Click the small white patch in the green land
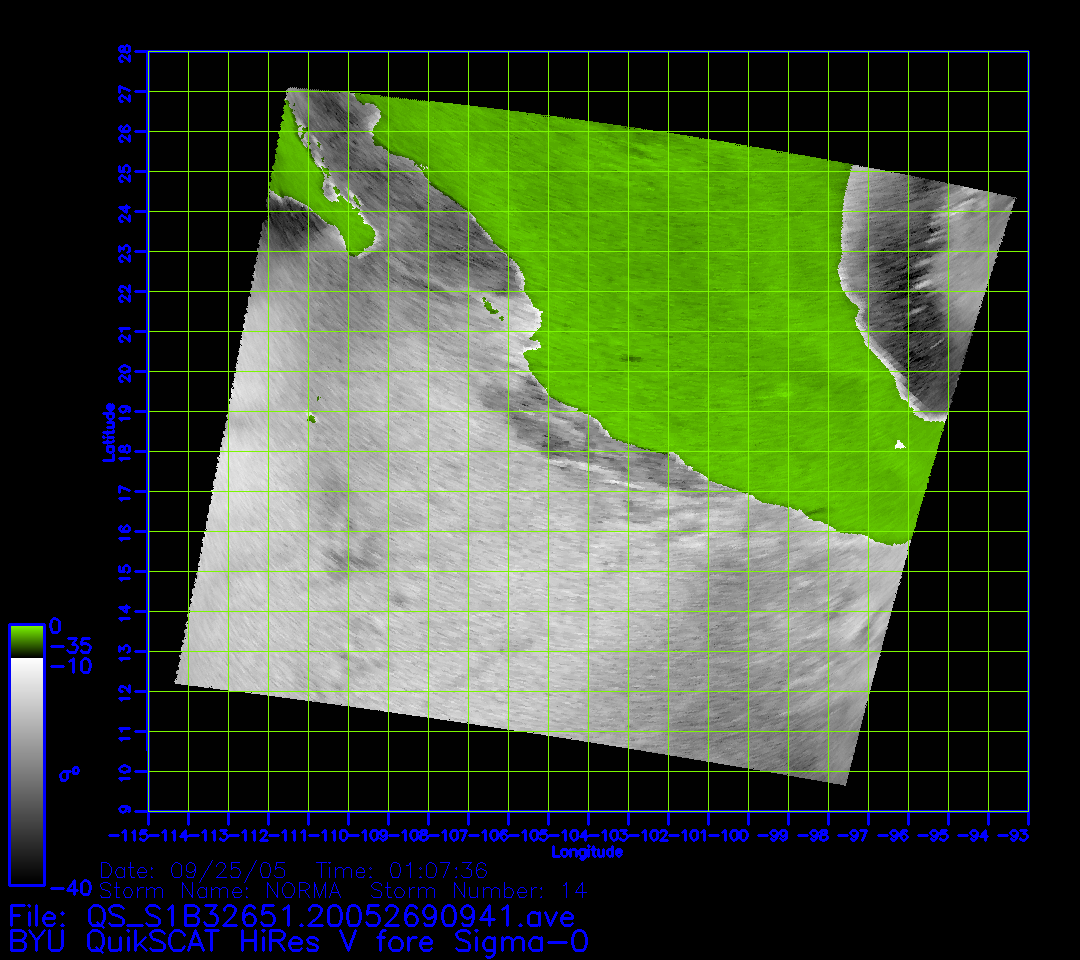The height and width of the screenshot is (960, 1080). (899, 445)
